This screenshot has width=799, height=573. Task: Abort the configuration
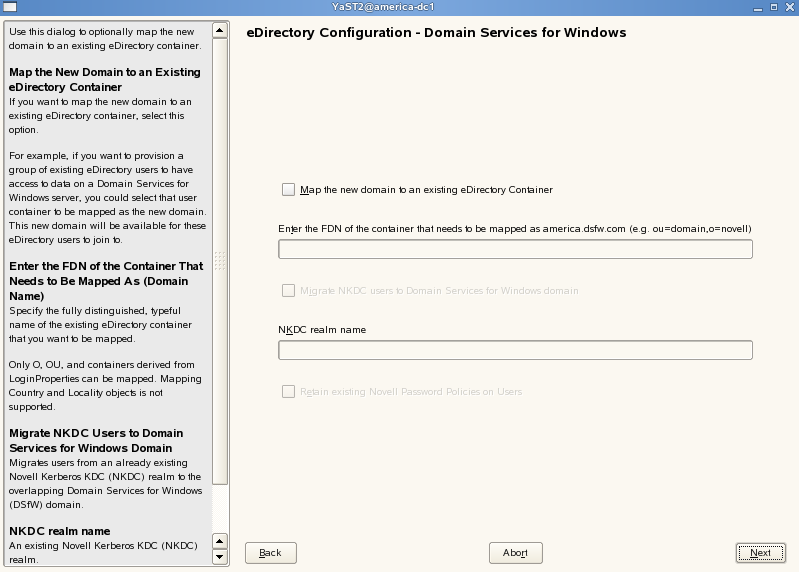516,553
